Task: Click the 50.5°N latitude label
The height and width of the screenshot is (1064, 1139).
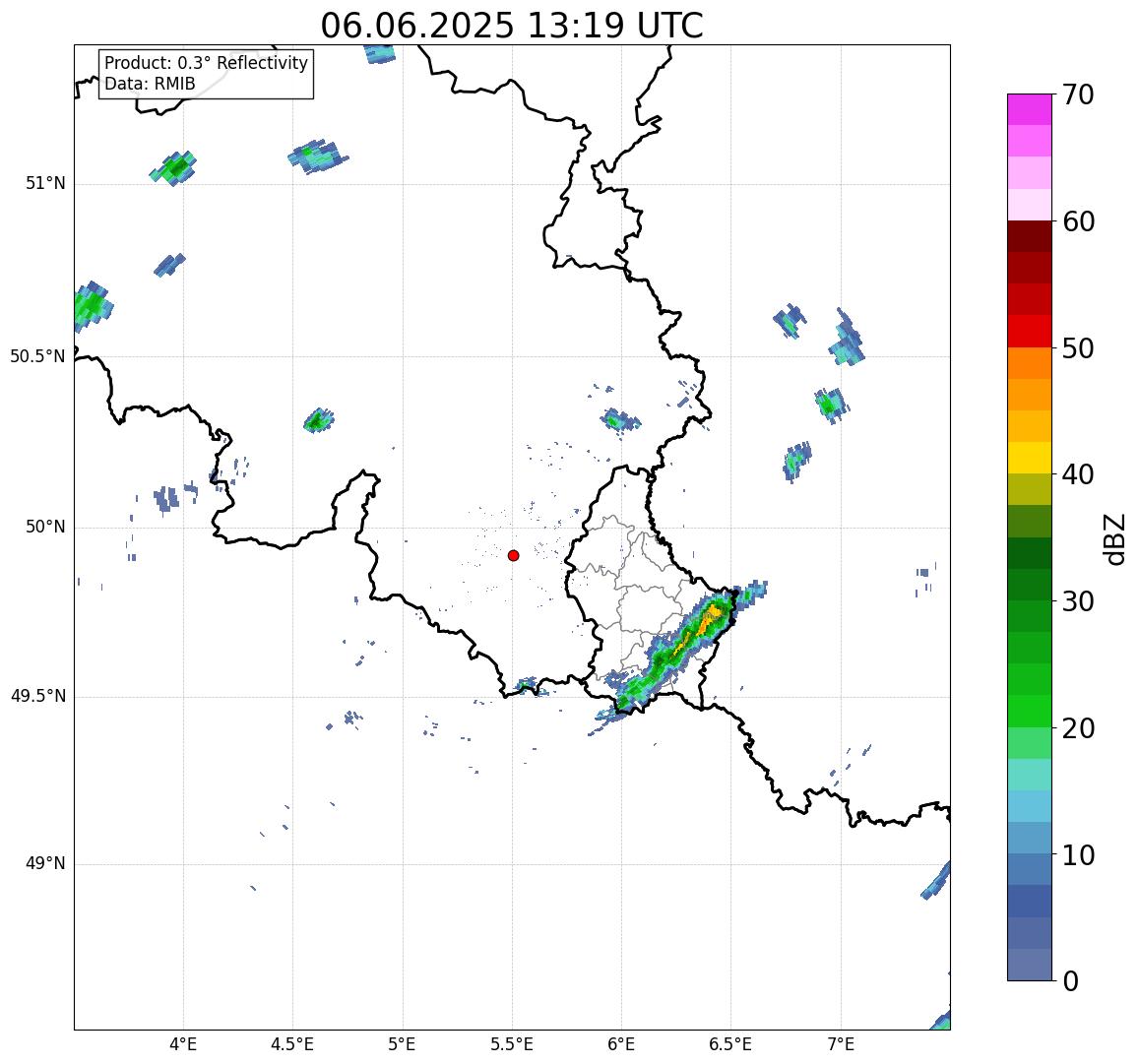Action: (37, 356)
